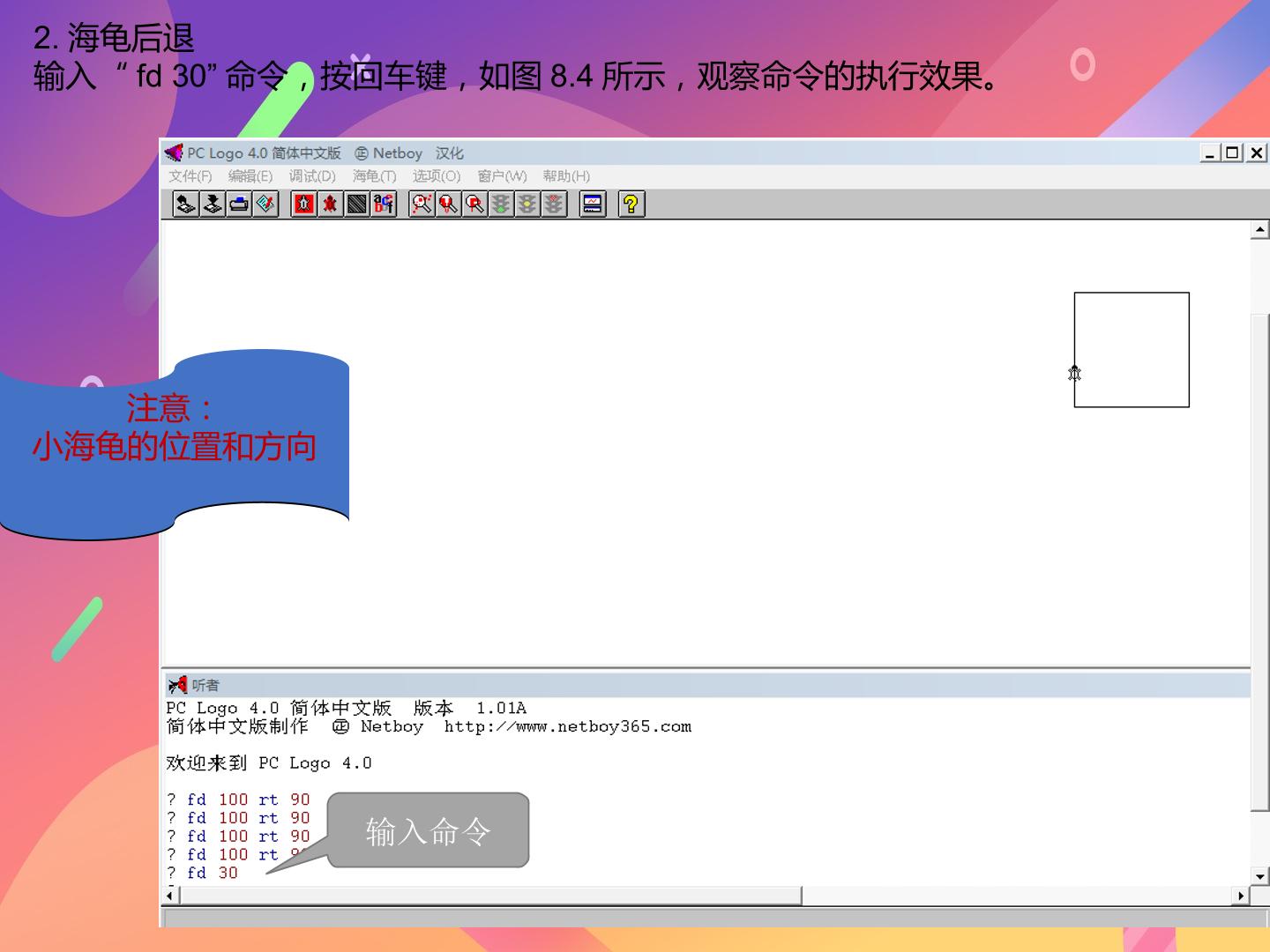Click the save file toolbar icon
Image resolution: width=1270 pixels, height=952 pixels.
[x=212, y=205]
